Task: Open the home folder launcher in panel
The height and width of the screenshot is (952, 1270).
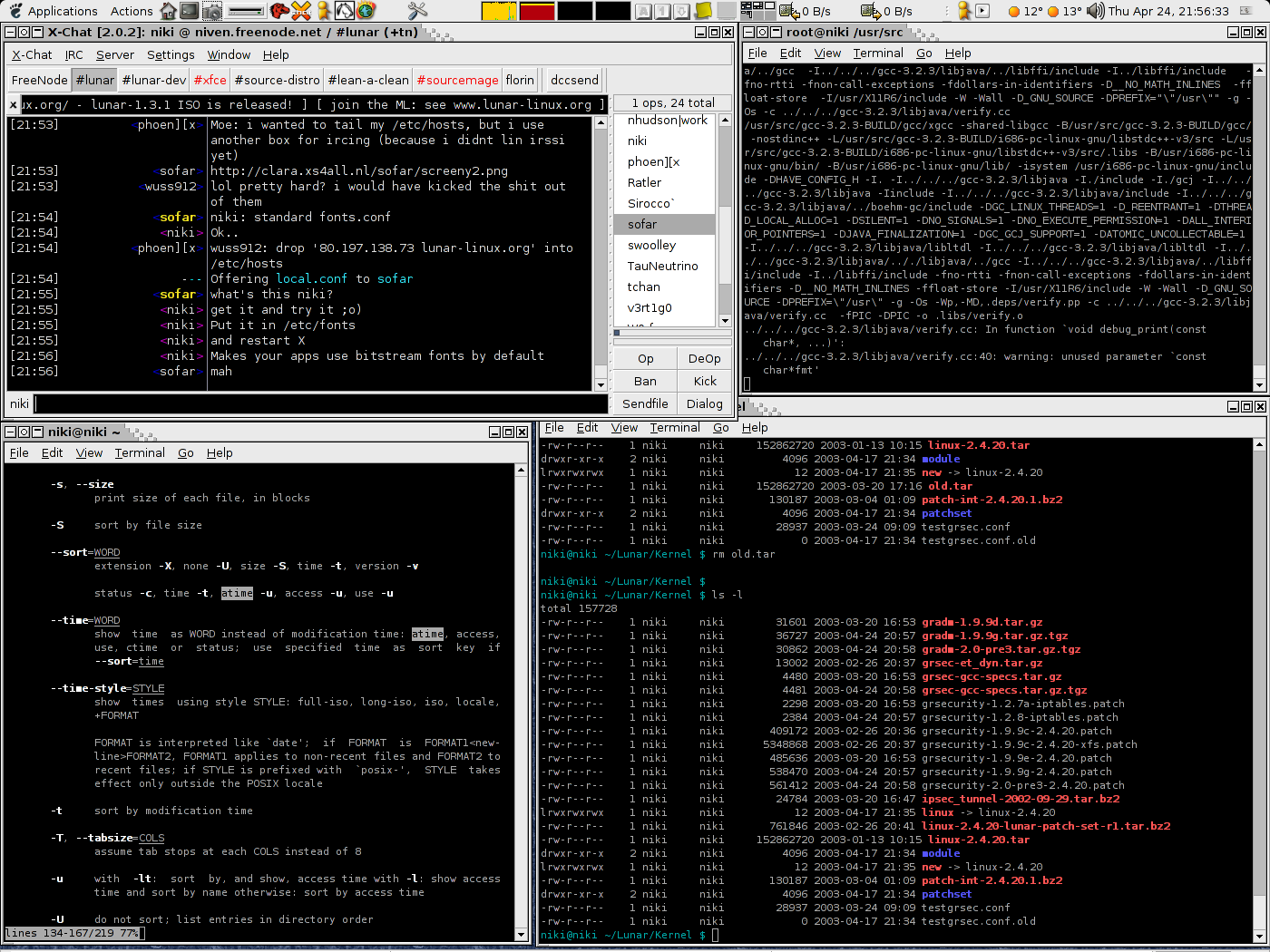Action: click(x=168, y=11)
